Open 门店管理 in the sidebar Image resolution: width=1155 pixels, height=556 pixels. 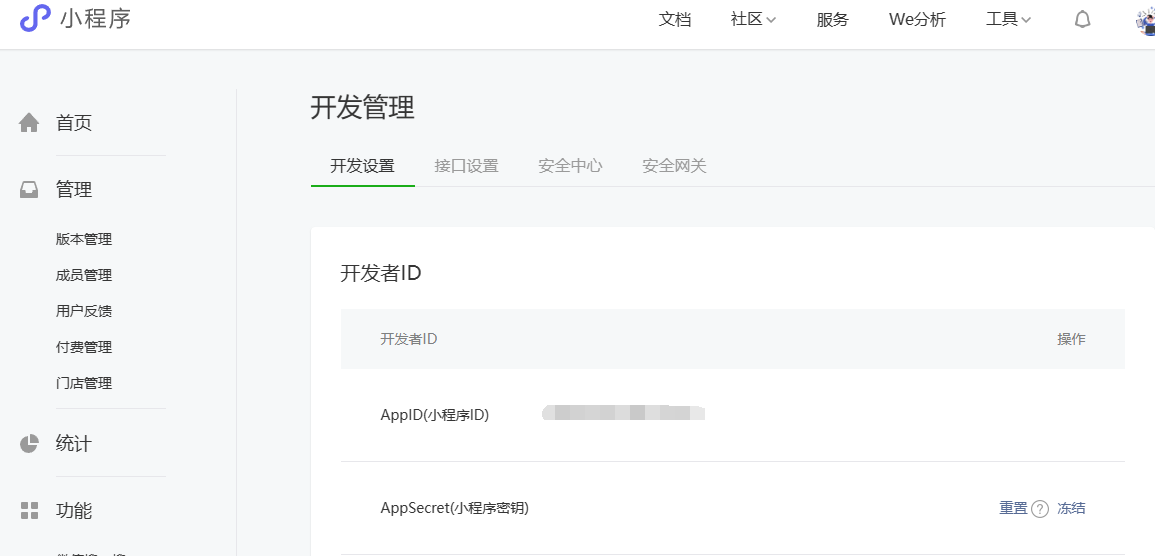(84, 384)
